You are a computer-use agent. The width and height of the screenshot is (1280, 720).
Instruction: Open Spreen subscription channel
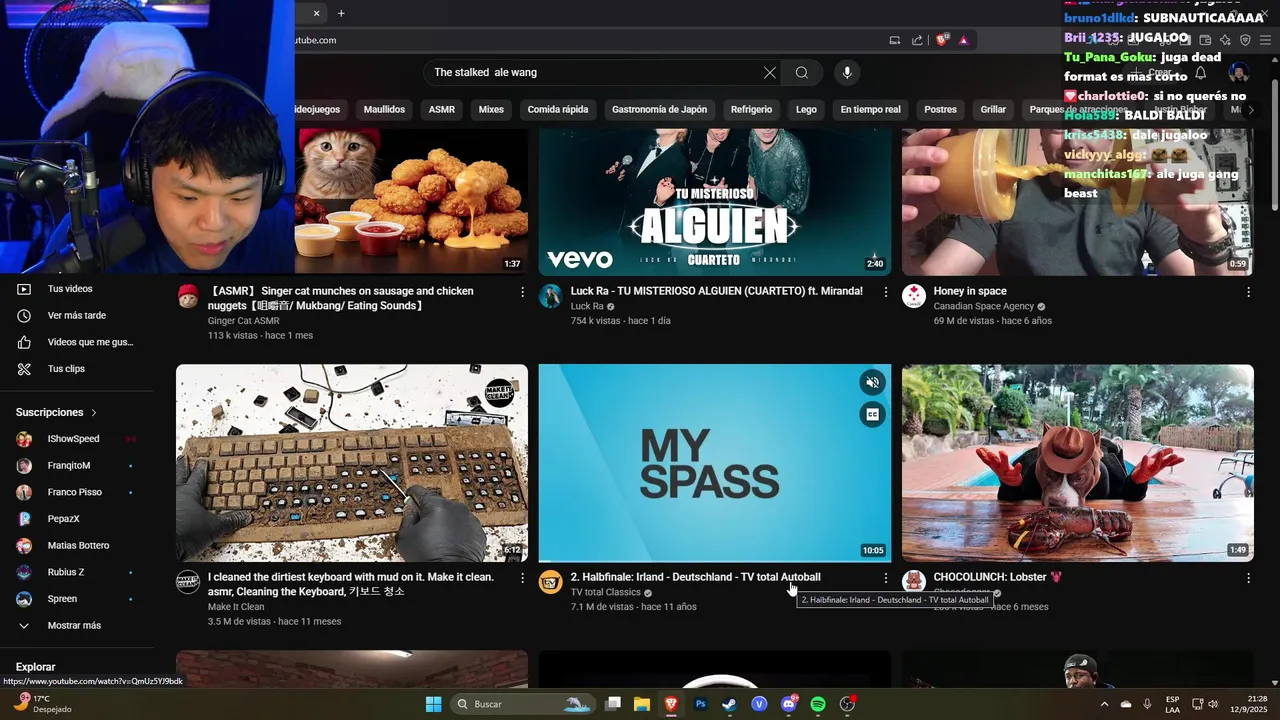77,599
